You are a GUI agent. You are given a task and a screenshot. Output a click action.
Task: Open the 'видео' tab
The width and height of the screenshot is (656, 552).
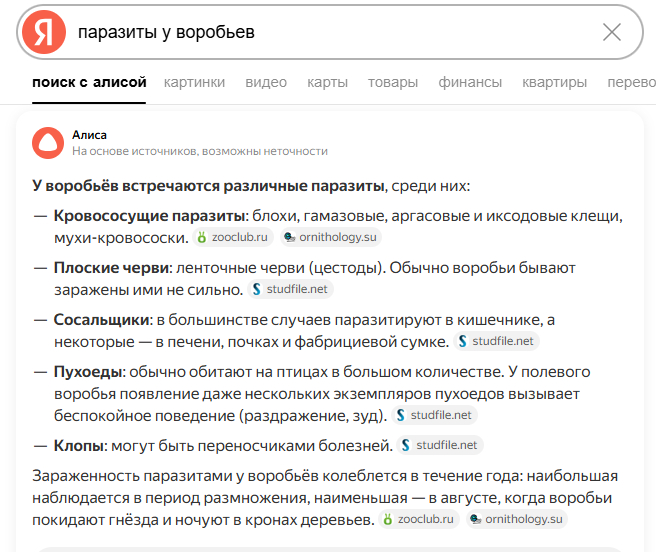pyautogui.click(x=266, y=82)
